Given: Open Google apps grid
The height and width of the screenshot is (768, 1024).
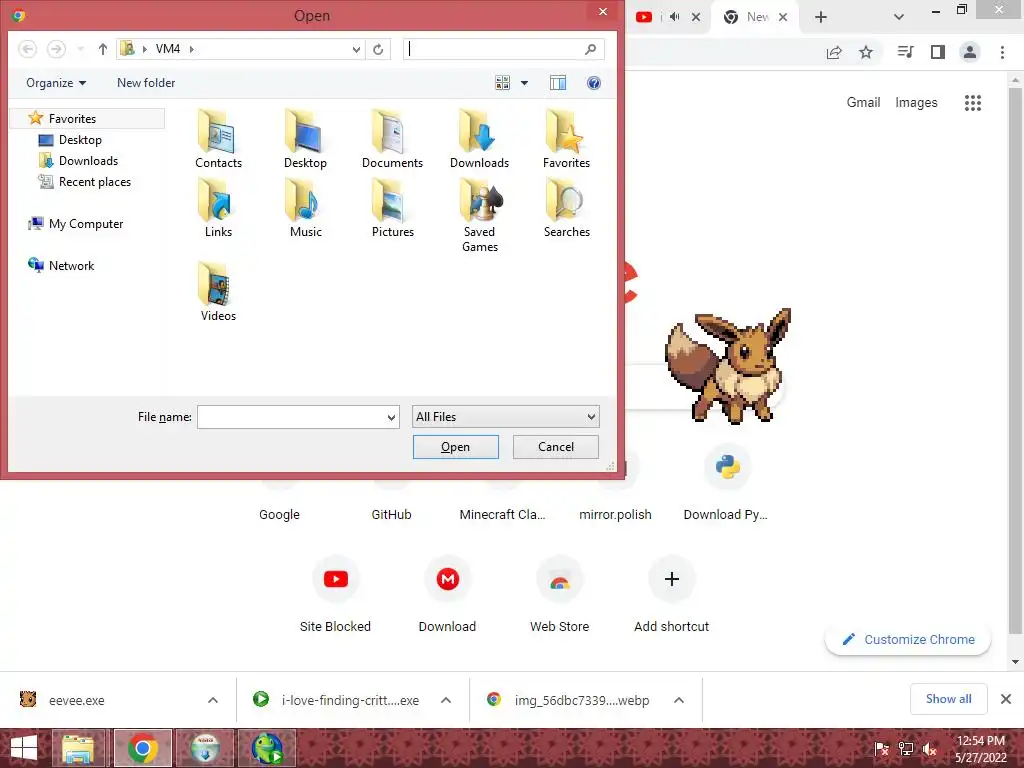Looking at the screenshot, I should tap(972, 103).
